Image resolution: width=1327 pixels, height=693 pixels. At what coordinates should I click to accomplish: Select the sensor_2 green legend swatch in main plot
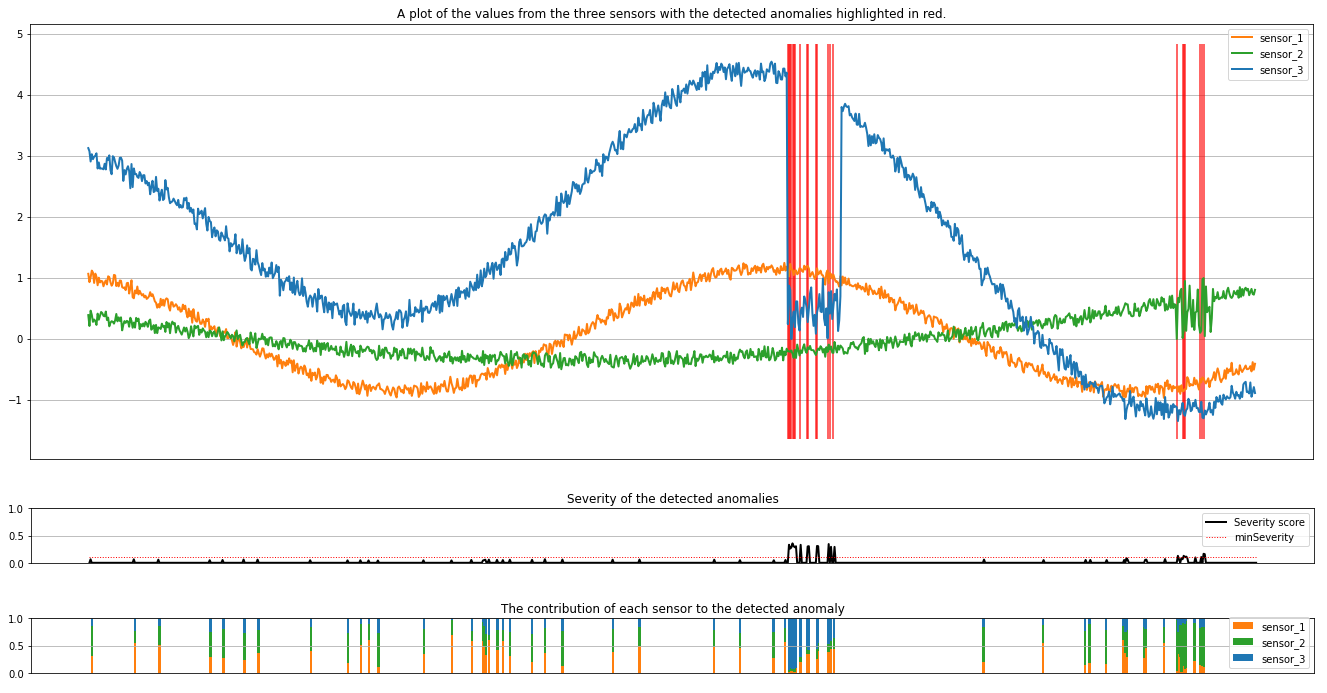click(x=1242, y=55)
